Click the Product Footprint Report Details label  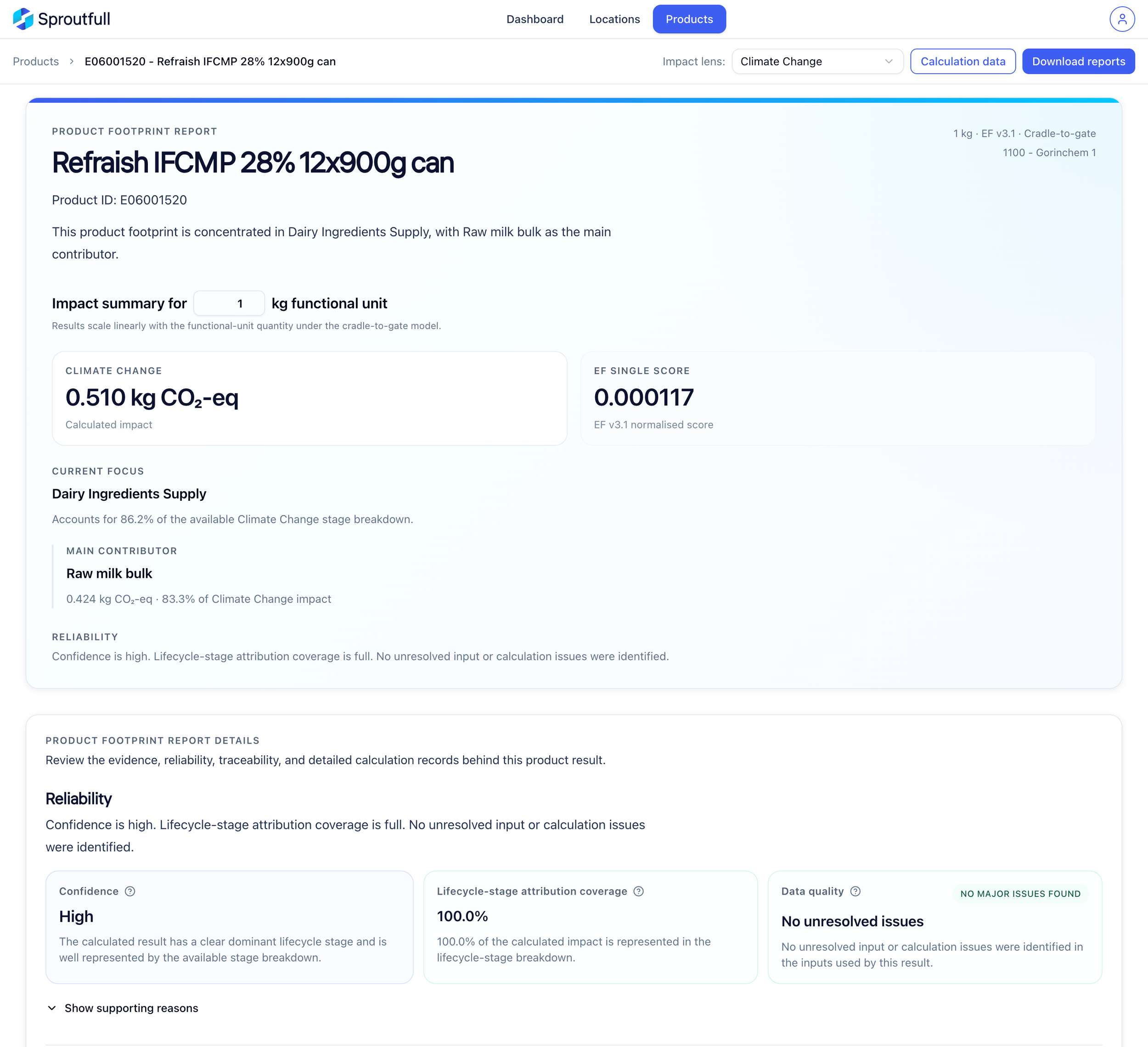(x=152, y=740)
